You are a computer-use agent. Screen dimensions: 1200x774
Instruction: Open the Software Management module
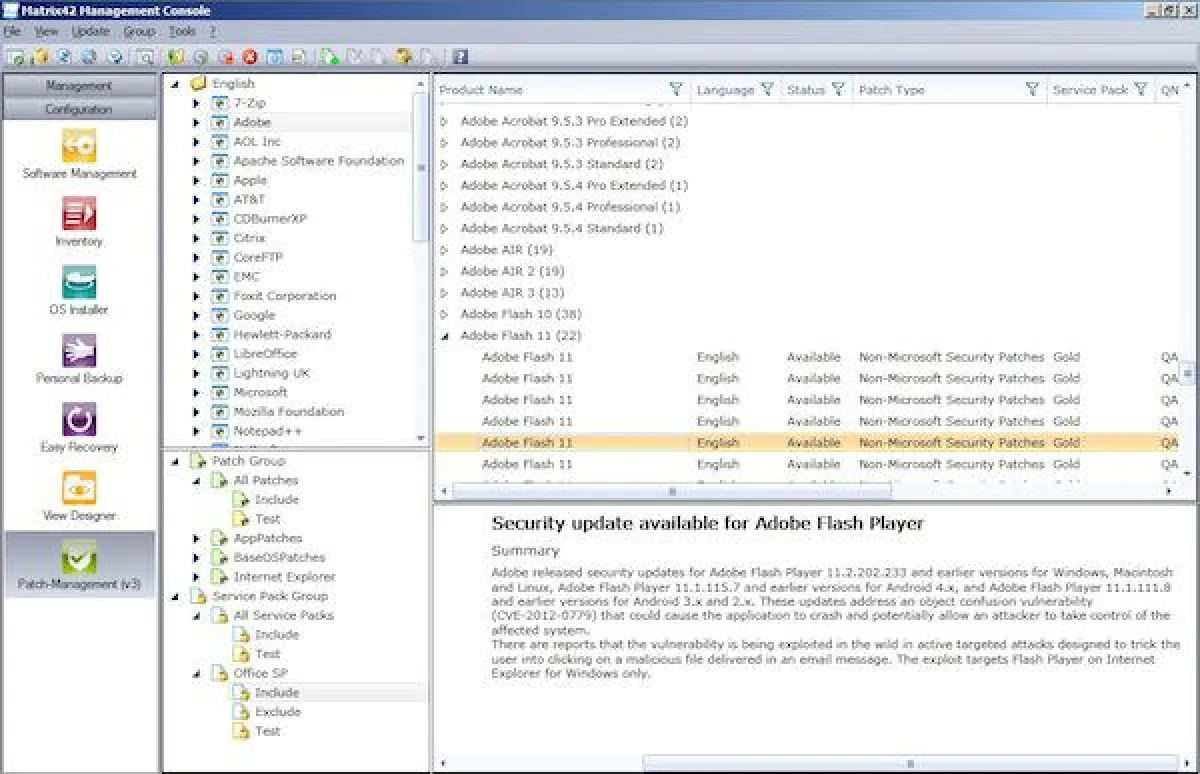click(79, 147)
